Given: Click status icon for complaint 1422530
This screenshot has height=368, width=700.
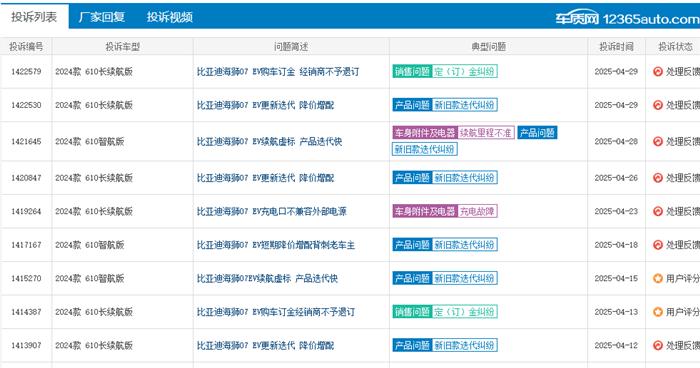Looking at the screenshot, I should tap(658, 105).
